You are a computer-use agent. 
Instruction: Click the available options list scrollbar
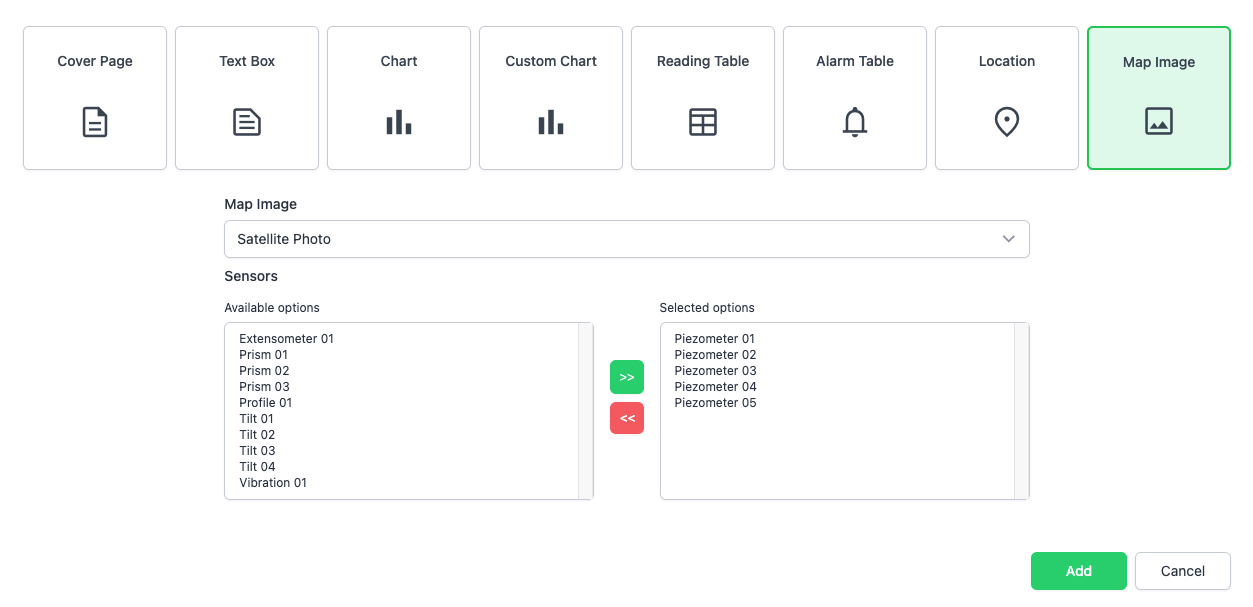(x=586, y=410)
